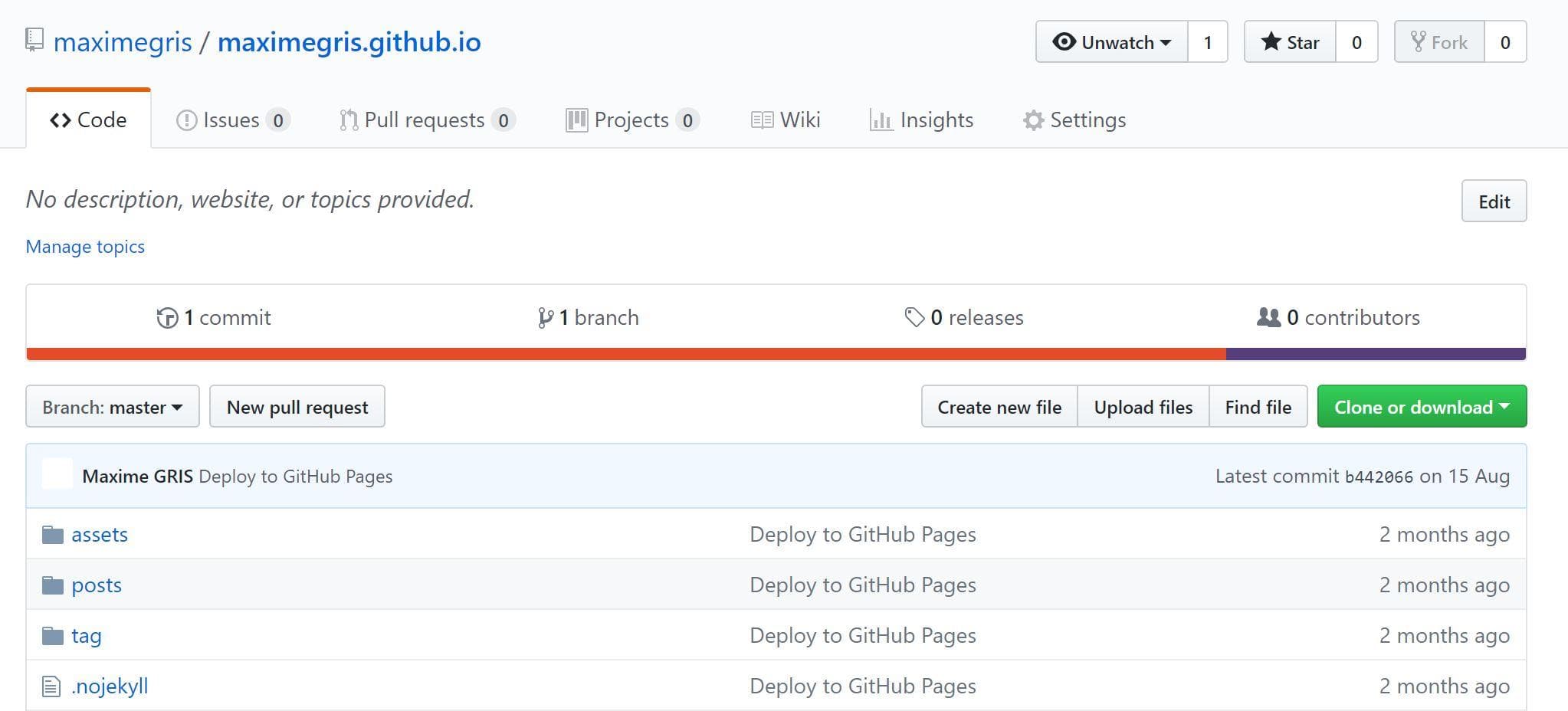Click the commit history clock icon
Screen dimensions: 1568x711
click(167, 317)
